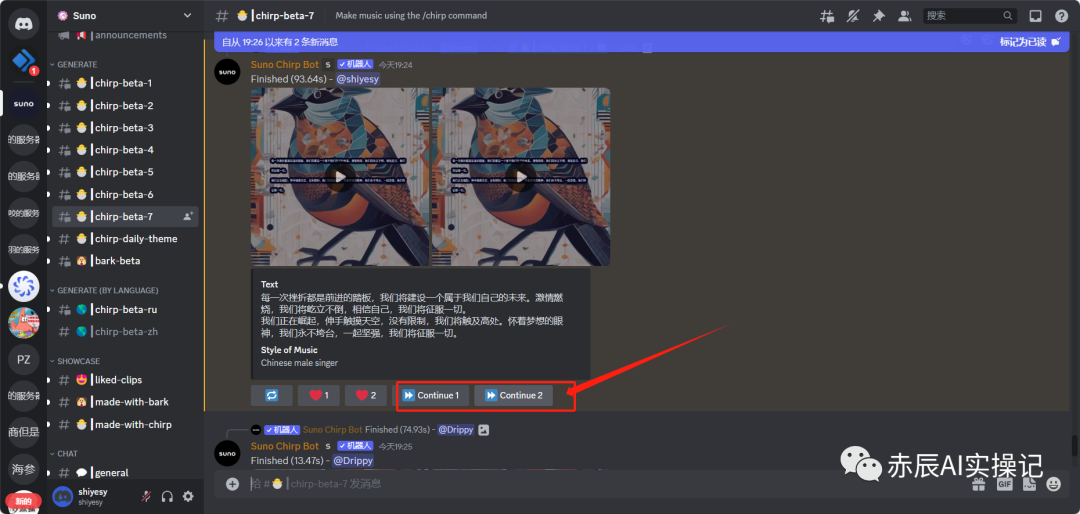Open the 海参 server icon
Viewport: 1080px width, 514px height.
23,469
